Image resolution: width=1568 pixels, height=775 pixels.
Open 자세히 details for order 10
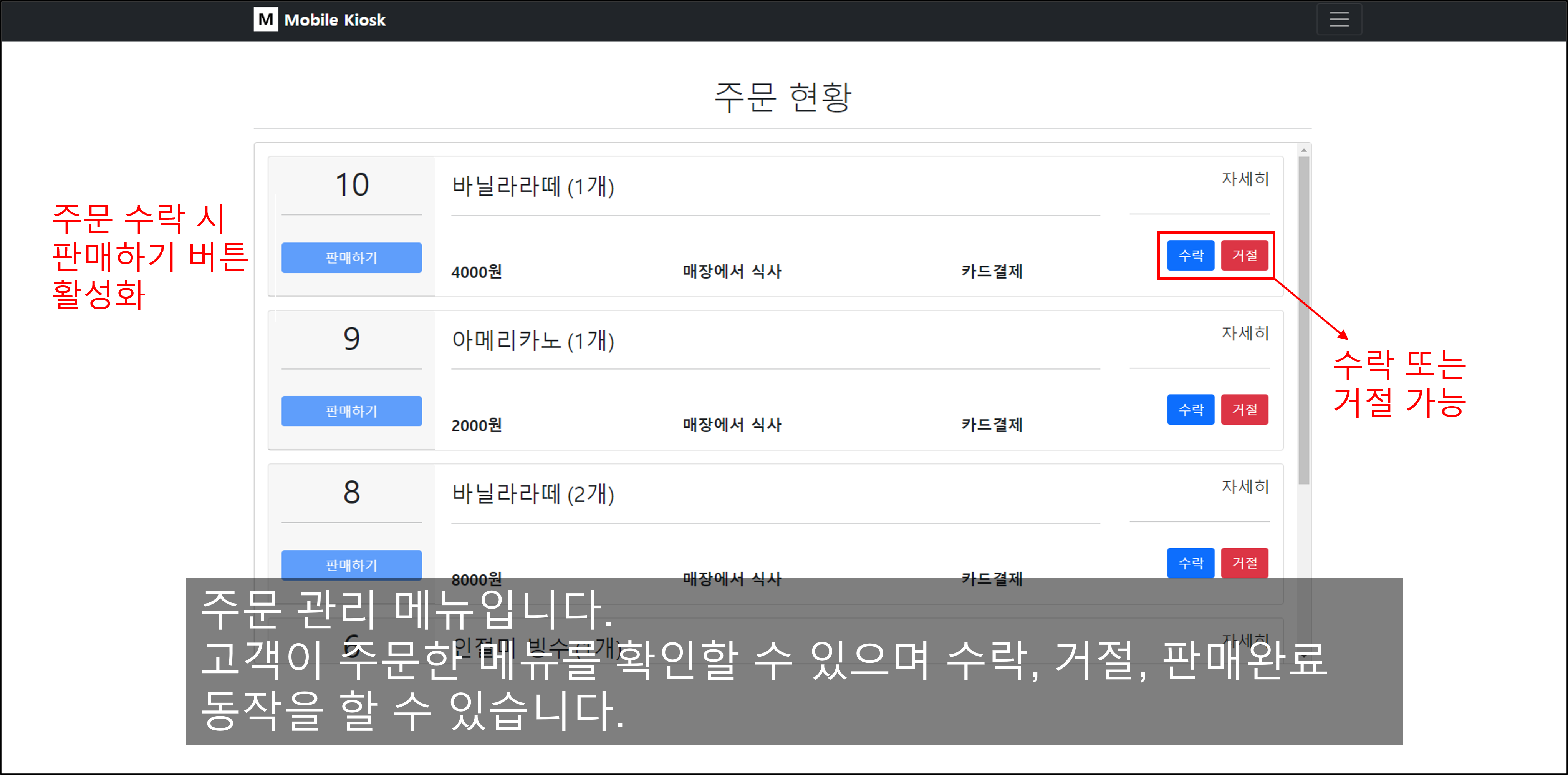click(x=1245, y=179)
